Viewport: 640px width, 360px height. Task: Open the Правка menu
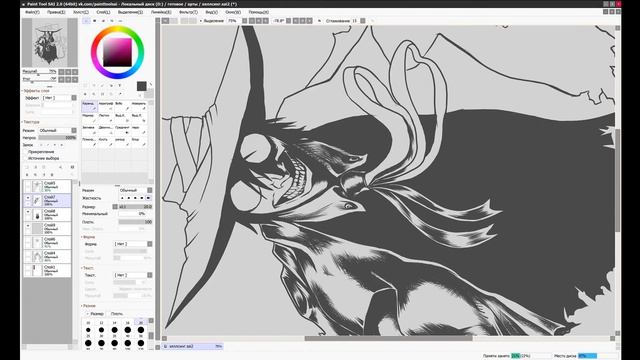pyautogui.click(x=56, y=12)
